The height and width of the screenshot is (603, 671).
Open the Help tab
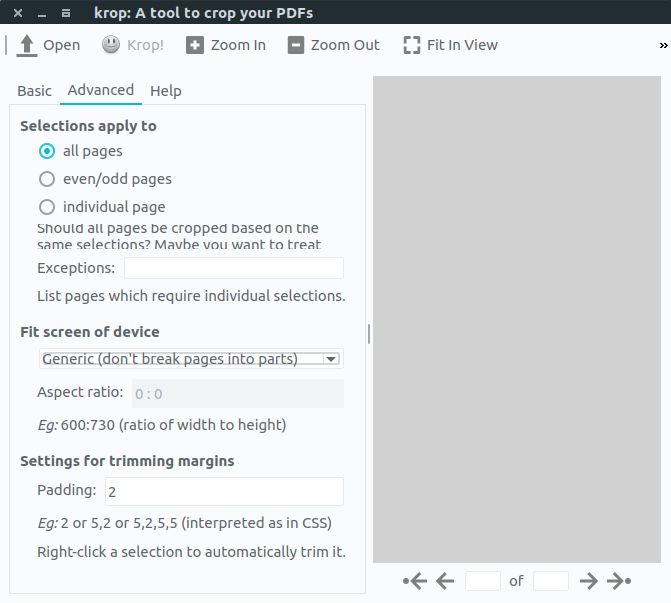pos(166,91)
